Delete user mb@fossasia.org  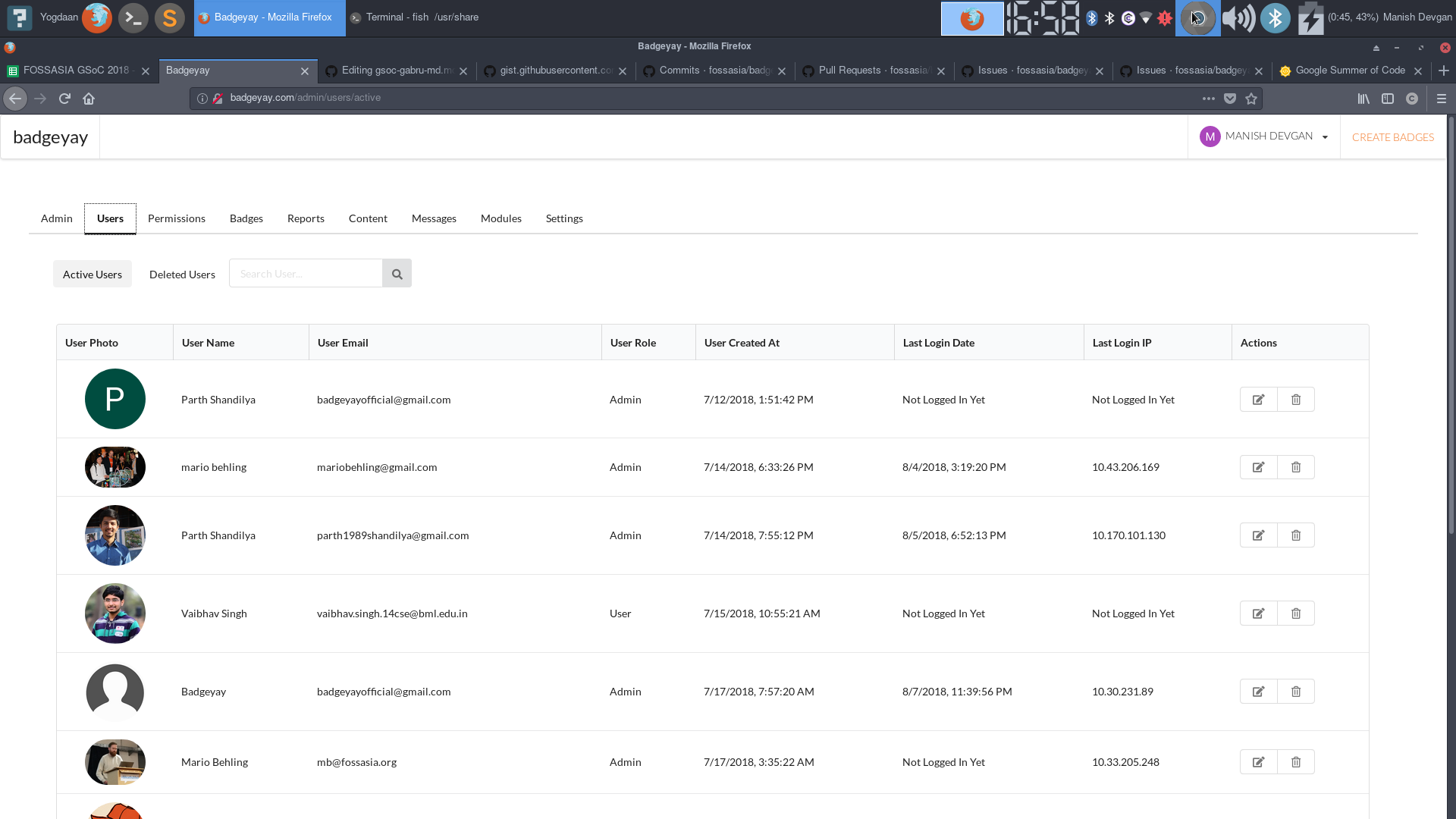pyautogui.click(x=1296, y=762)
